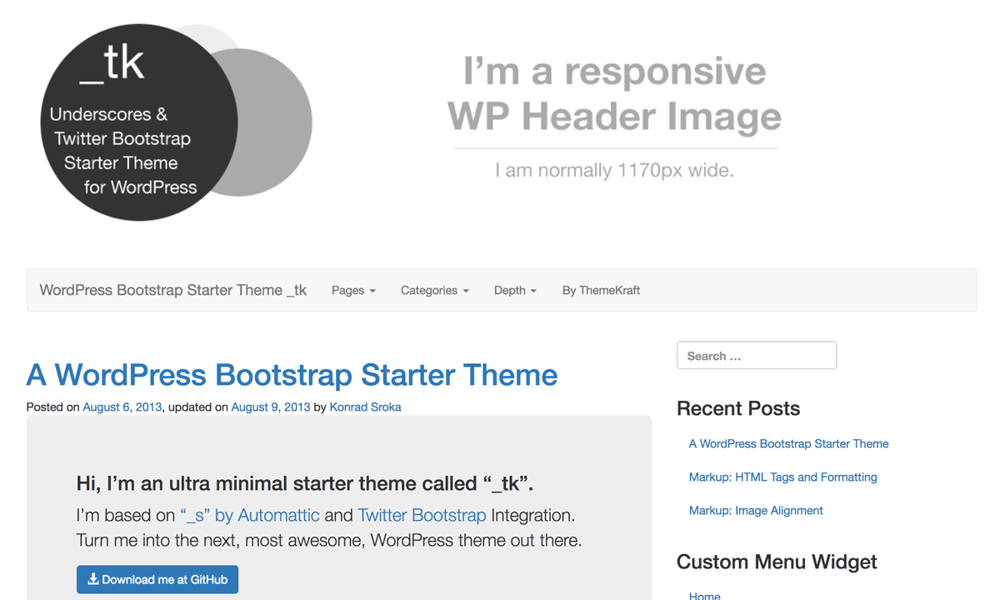
Task: Click the August 6, 2013 posted date
Action: pos(122,407)
